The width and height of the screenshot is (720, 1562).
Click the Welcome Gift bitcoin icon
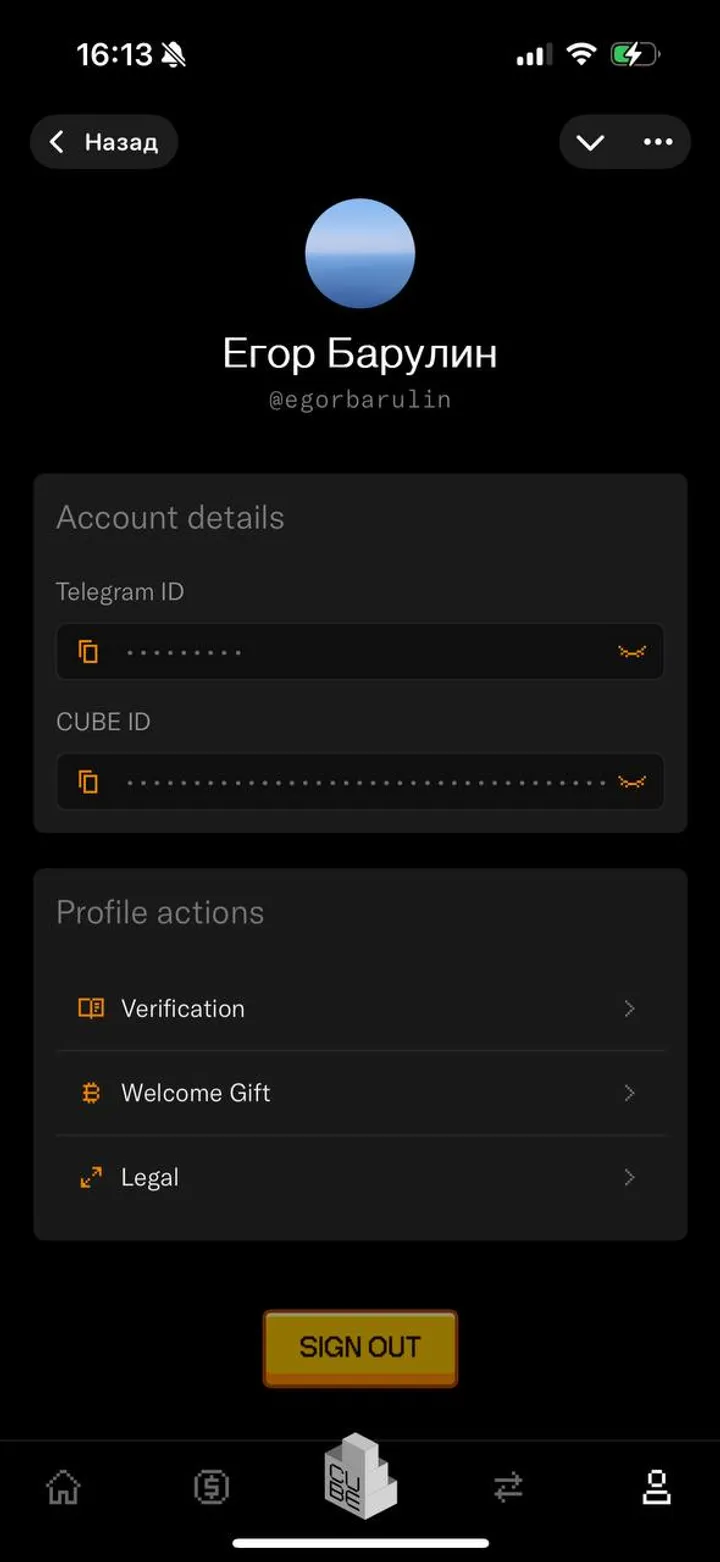[91, 1093]
